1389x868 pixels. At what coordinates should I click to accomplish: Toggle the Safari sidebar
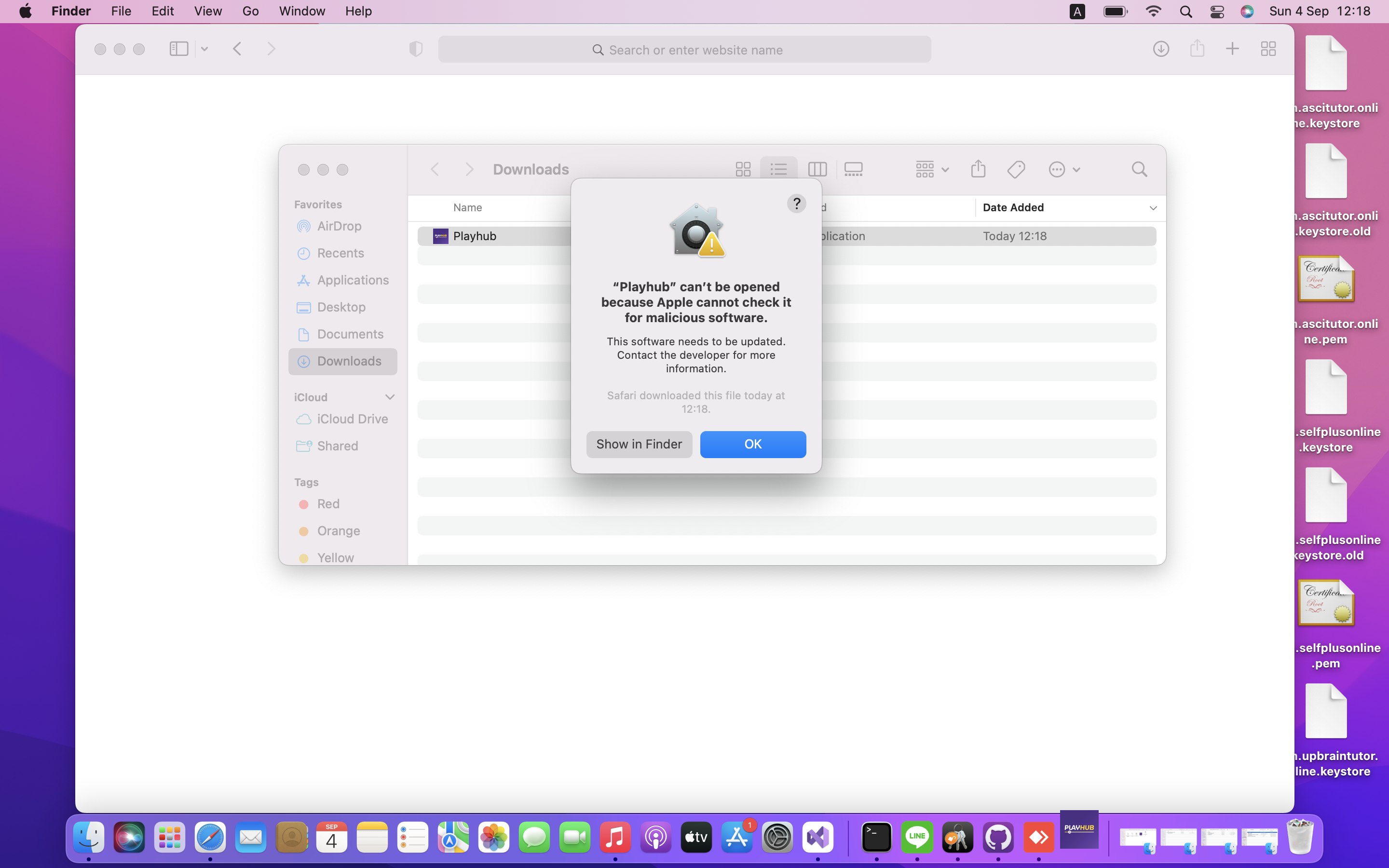pos(179,49)
